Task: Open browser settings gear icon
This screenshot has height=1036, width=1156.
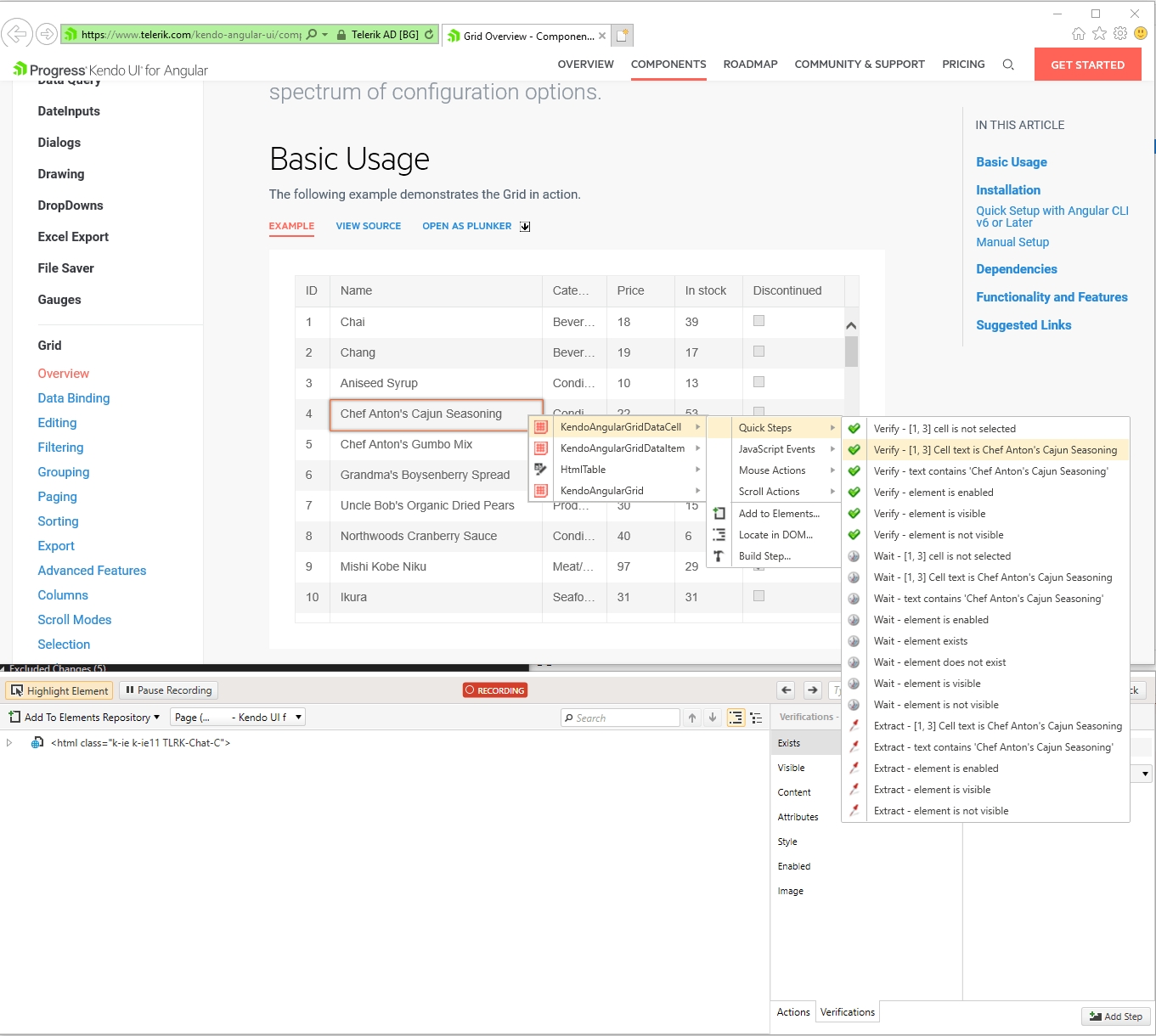Action: (1120, 33)
